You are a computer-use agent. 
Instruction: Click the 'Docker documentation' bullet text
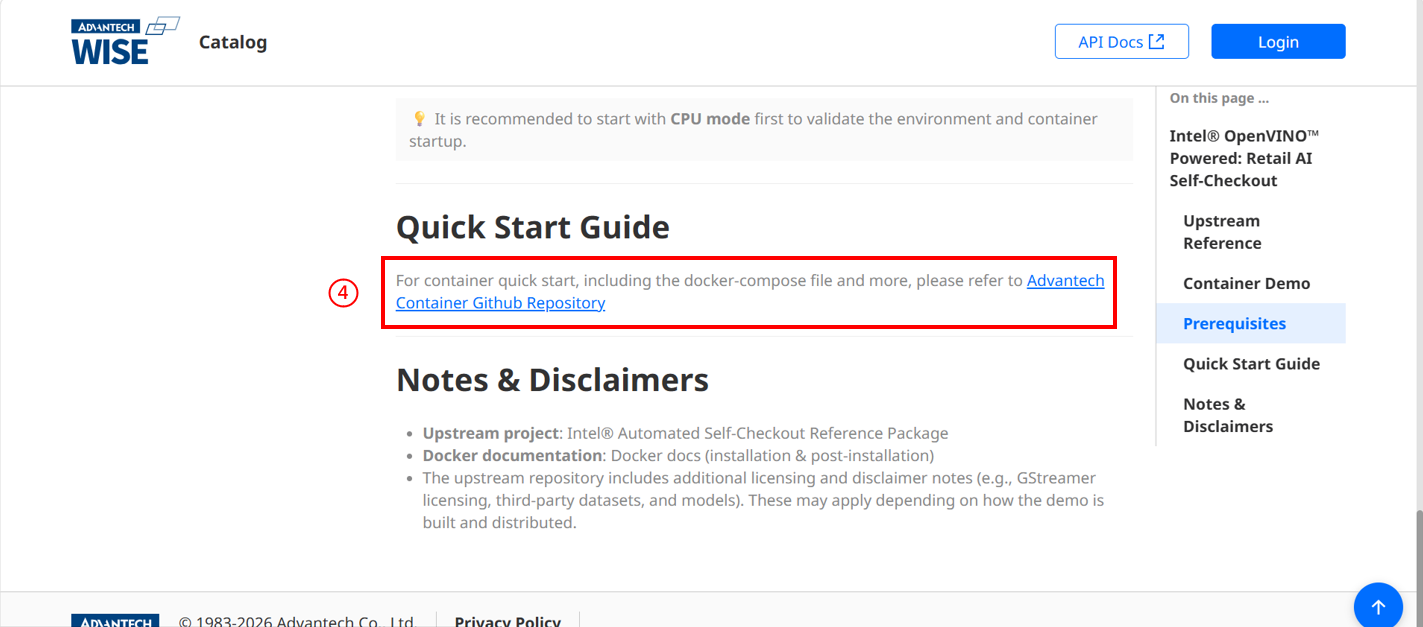(678, 455)
